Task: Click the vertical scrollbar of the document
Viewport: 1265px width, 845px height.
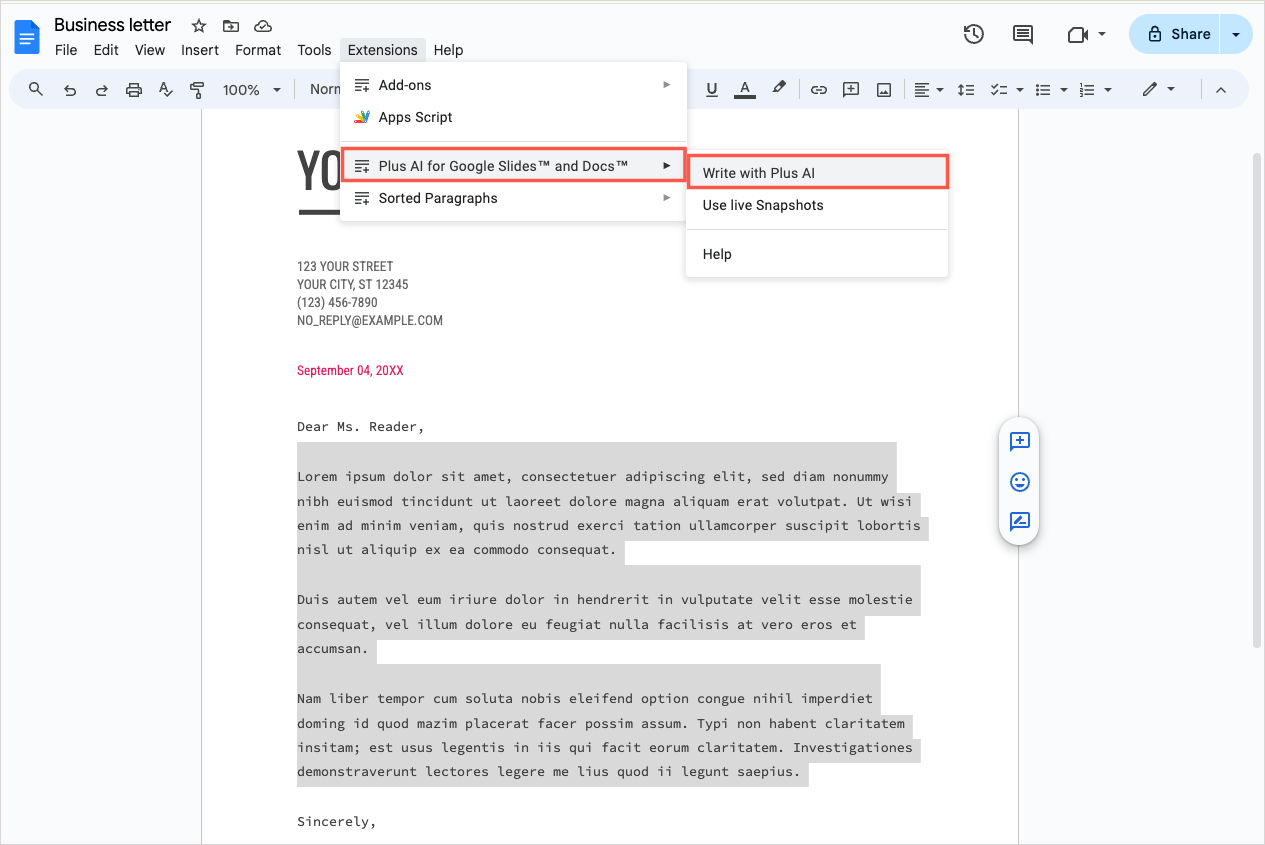Action: (x=1257, y=400)
